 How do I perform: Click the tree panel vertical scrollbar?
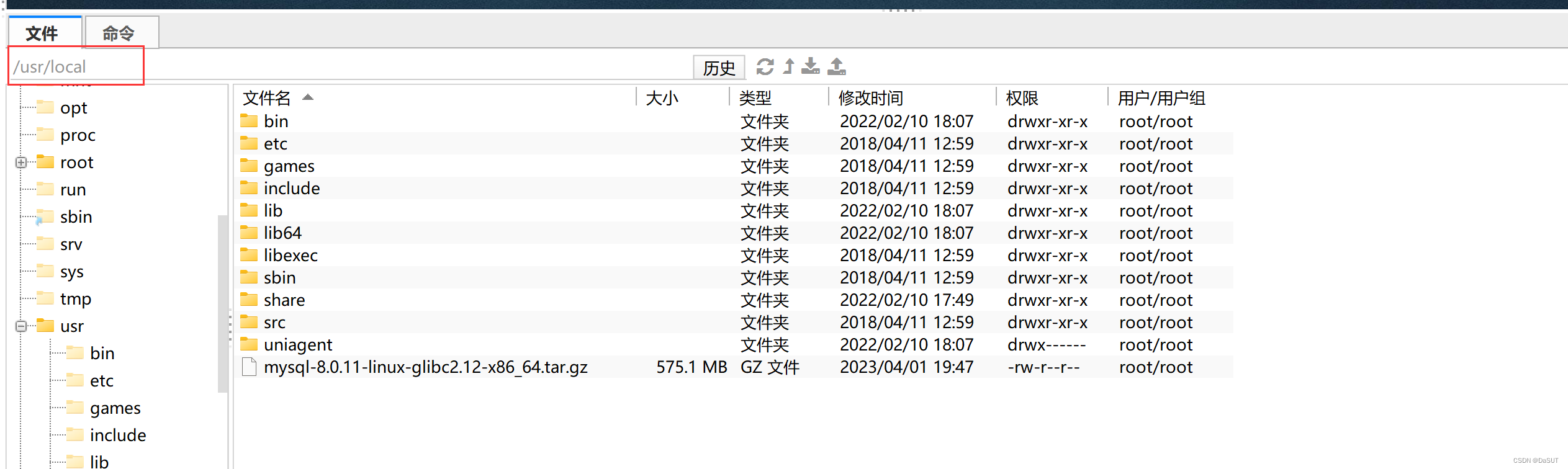(x=222, y=304)
